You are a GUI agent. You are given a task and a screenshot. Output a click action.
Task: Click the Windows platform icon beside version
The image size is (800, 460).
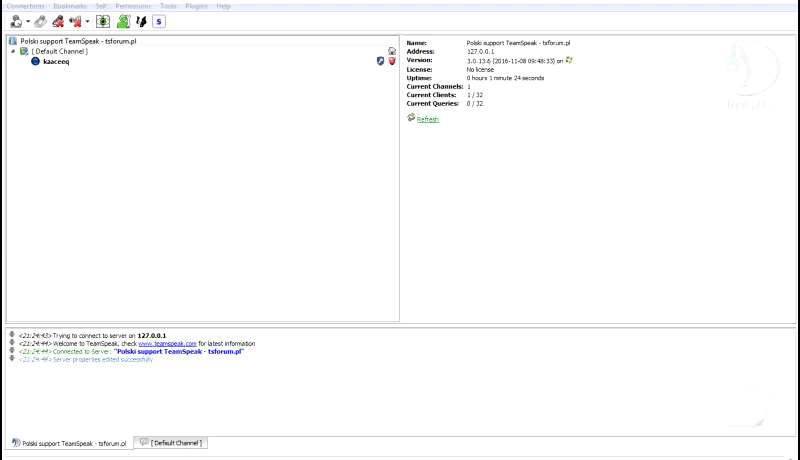click(x=569, y=60)
